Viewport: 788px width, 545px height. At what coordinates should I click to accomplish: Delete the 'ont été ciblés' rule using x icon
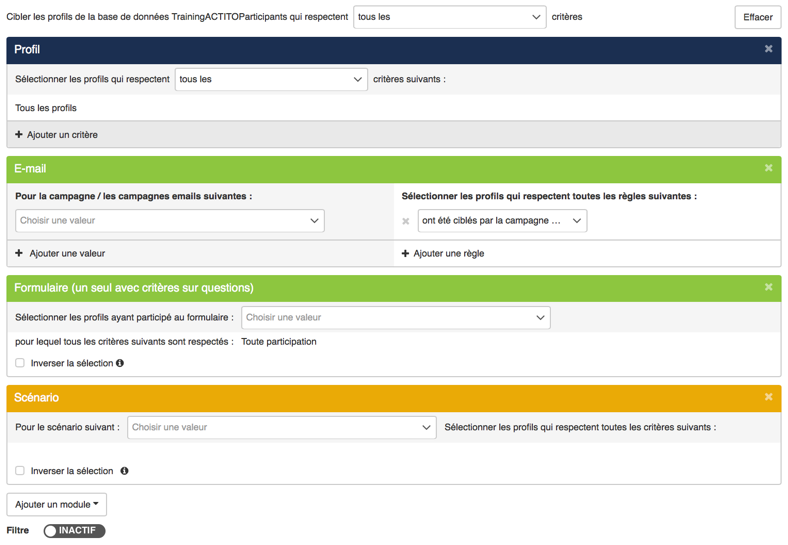click(x=406, y=221)
